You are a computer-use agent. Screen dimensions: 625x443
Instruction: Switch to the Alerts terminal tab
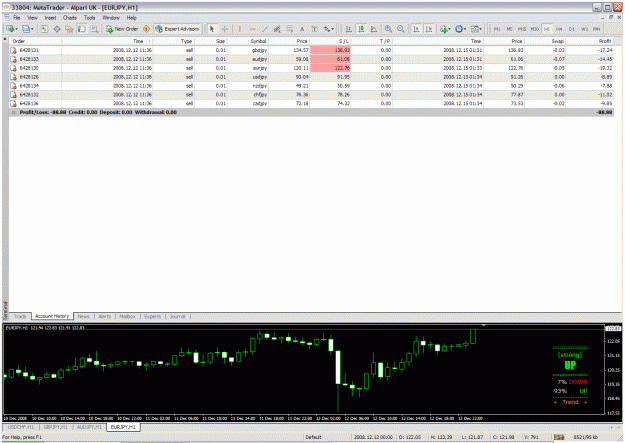pos(104,316)
